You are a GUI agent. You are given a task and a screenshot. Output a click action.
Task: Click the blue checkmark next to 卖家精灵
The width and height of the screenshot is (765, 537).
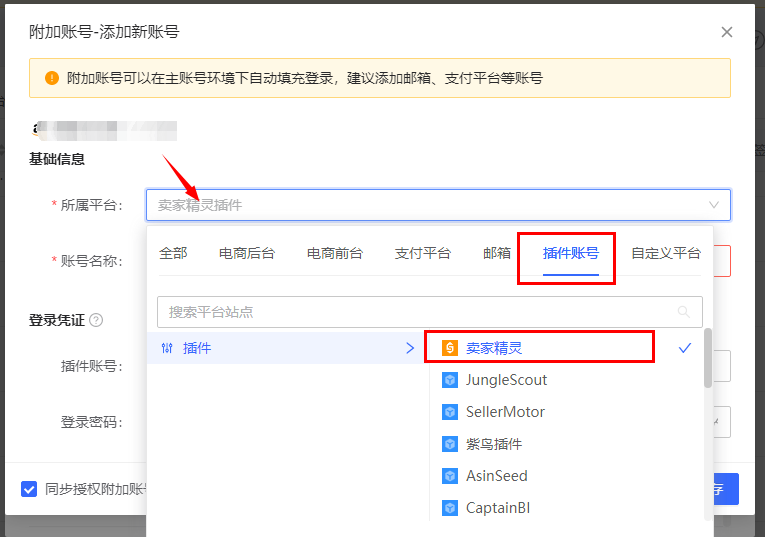tap(685, 348)
